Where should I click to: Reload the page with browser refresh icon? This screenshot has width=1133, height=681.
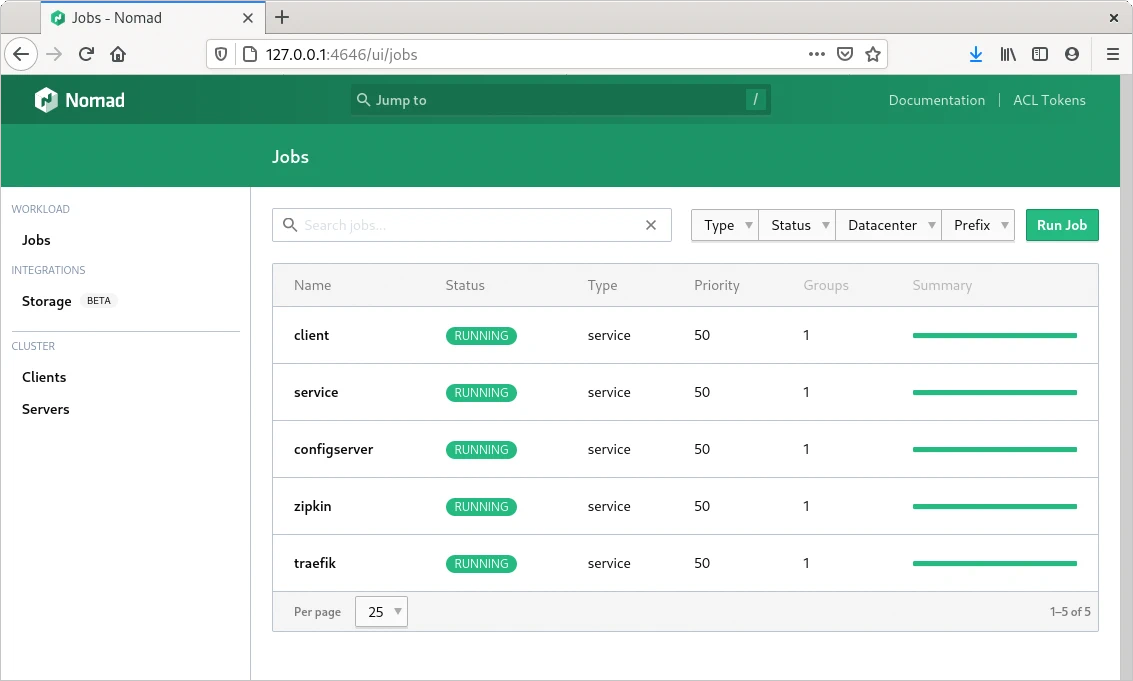click(x=86, y=54)
